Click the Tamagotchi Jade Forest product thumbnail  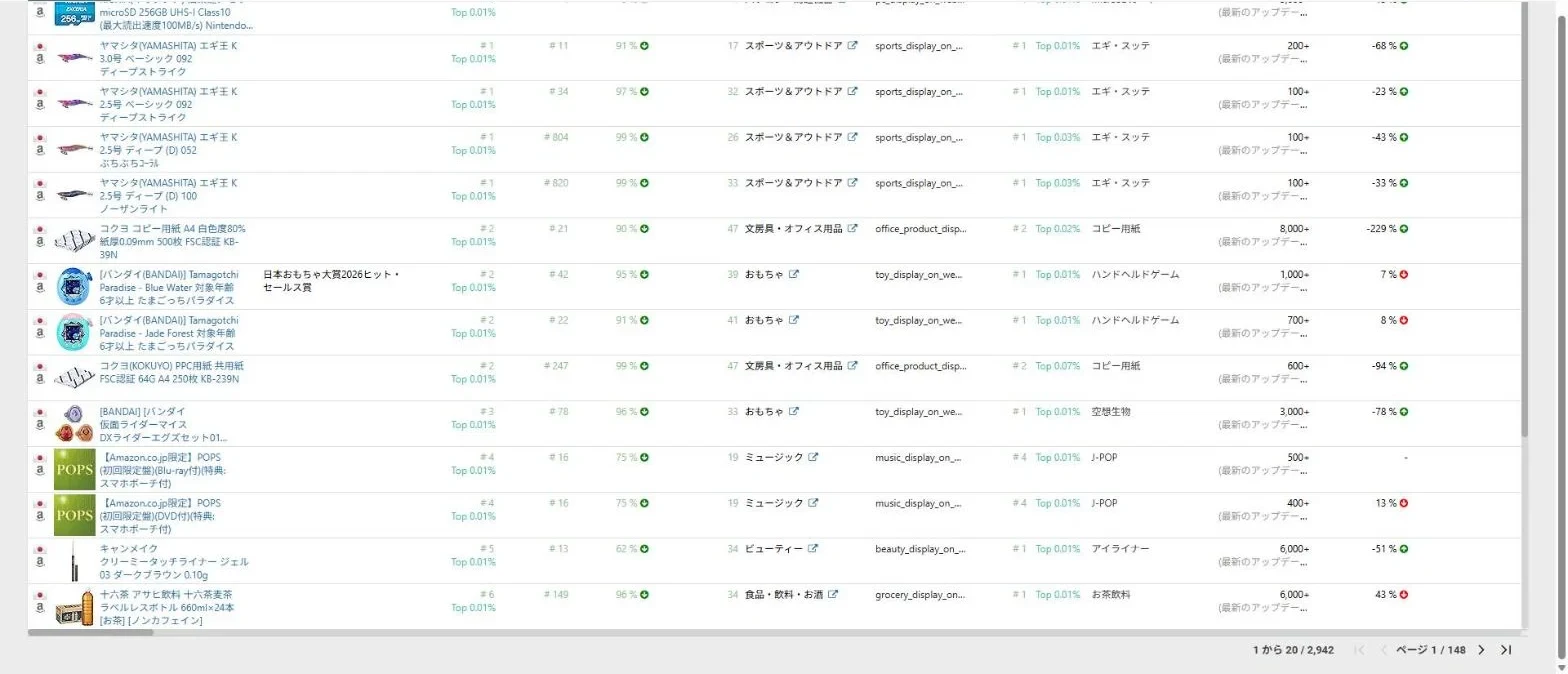coord(74,333)
